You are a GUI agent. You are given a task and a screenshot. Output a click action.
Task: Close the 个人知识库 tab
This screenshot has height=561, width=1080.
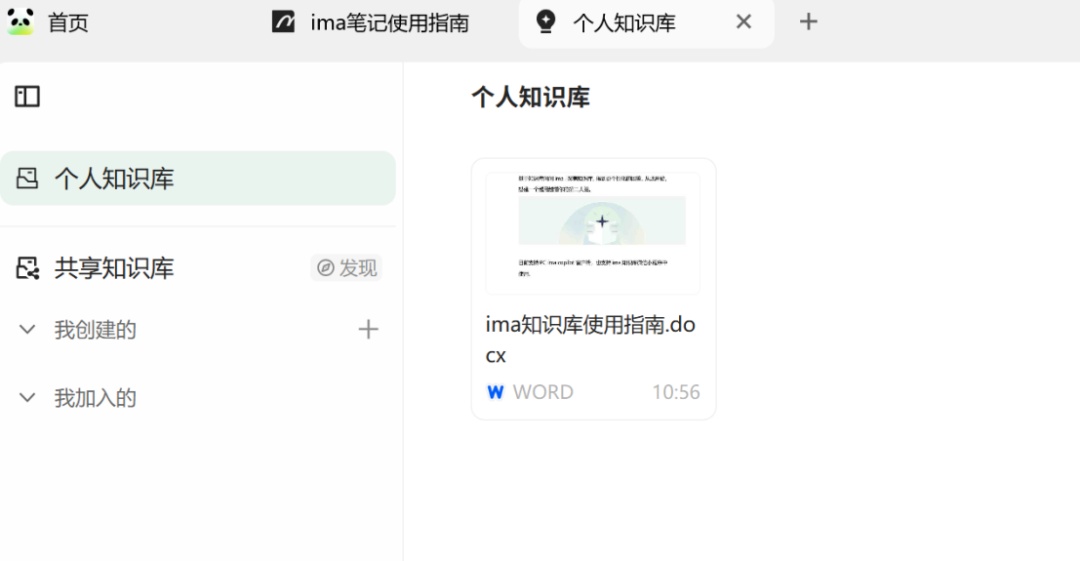click(x=743, y=22)
